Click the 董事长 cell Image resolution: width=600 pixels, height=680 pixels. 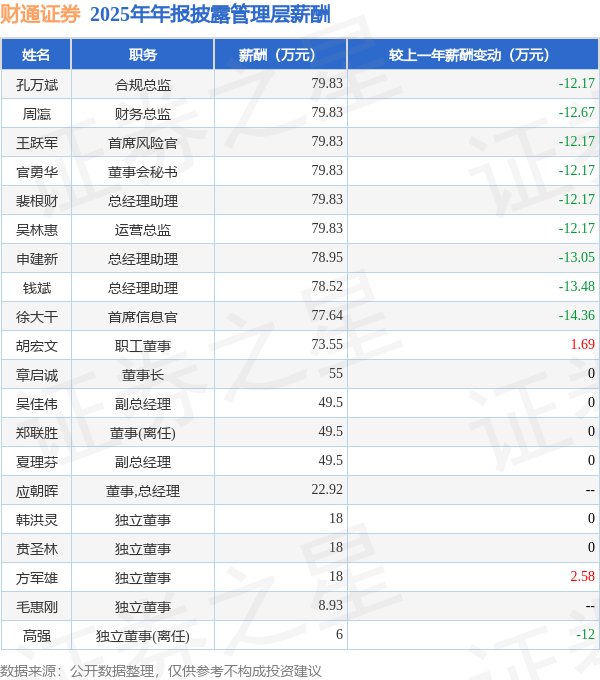[x=143, y=375]
